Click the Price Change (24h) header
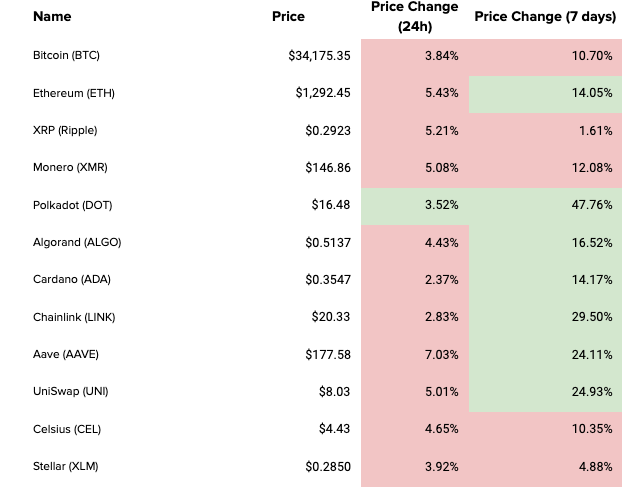The image size is (639, 492). [x=414, y=17]
